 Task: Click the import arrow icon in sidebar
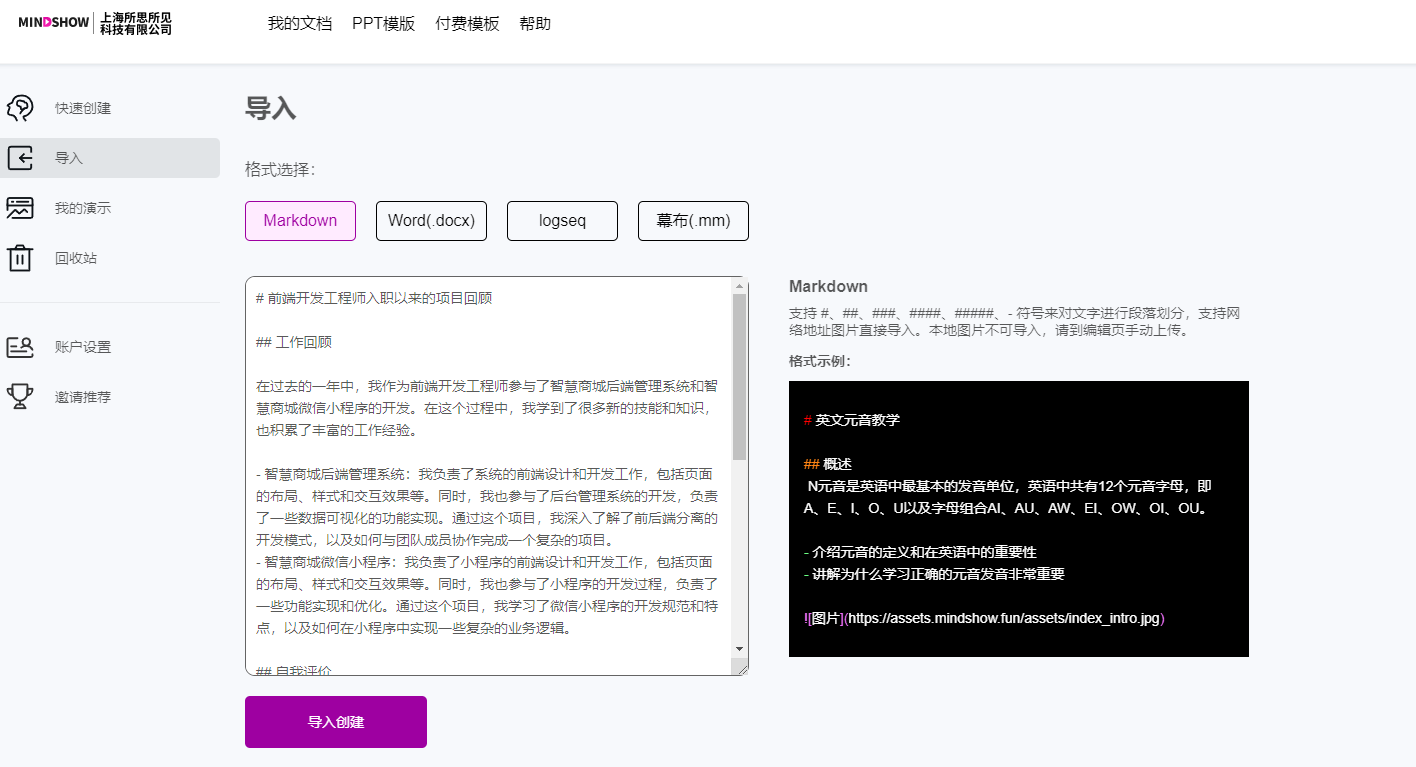click(x=20, y=158)
